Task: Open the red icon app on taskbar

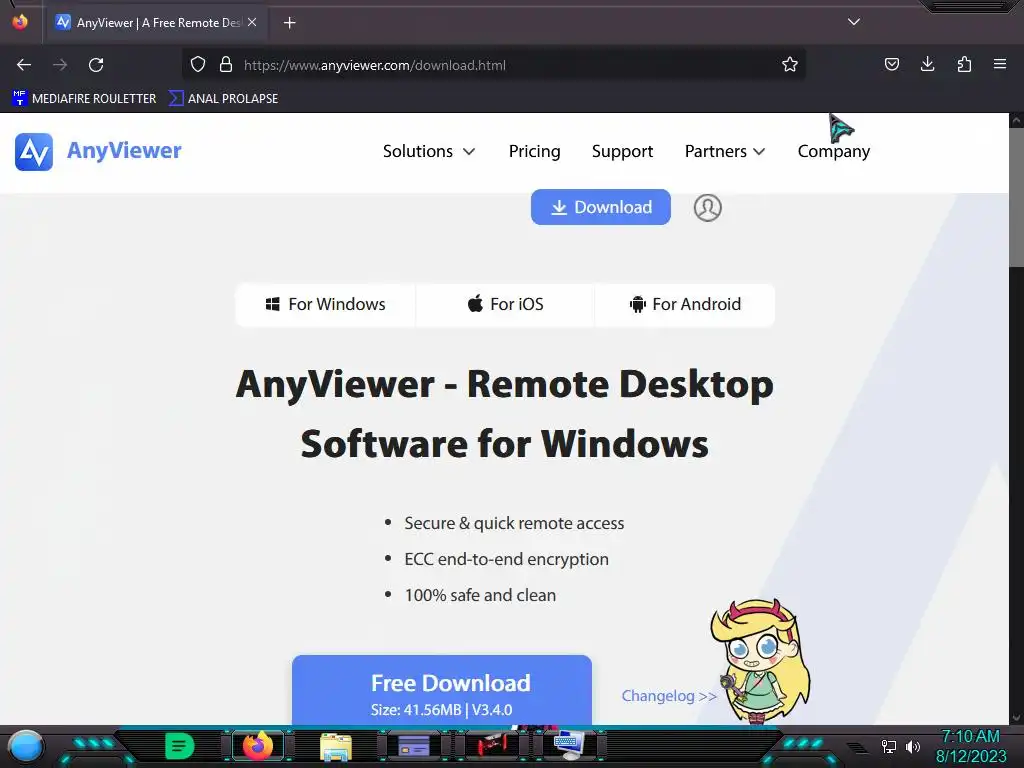Action: tap(491, 746)
